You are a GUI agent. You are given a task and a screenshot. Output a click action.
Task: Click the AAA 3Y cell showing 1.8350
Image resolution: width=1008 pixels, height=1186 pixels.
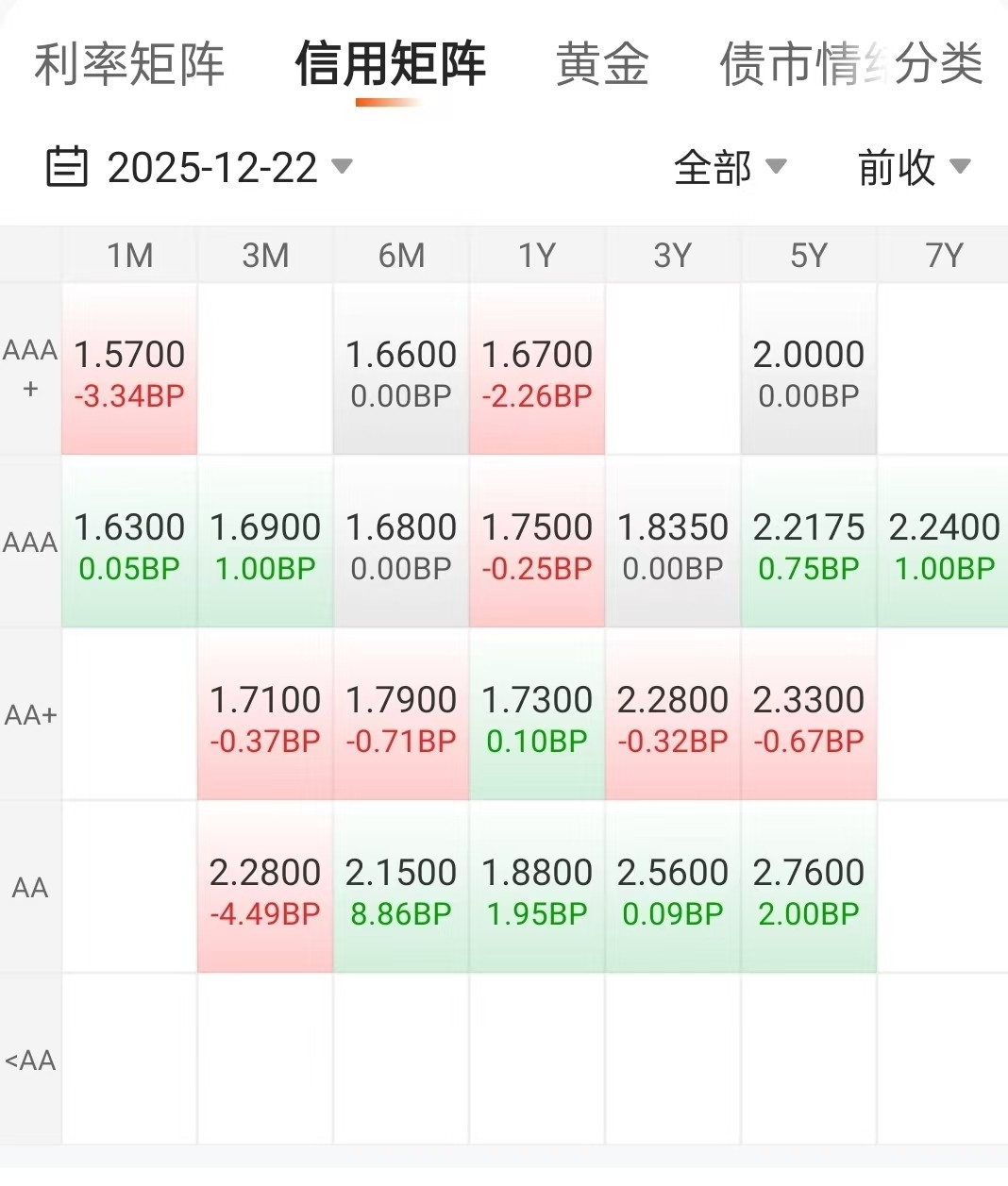pos(673,543)
